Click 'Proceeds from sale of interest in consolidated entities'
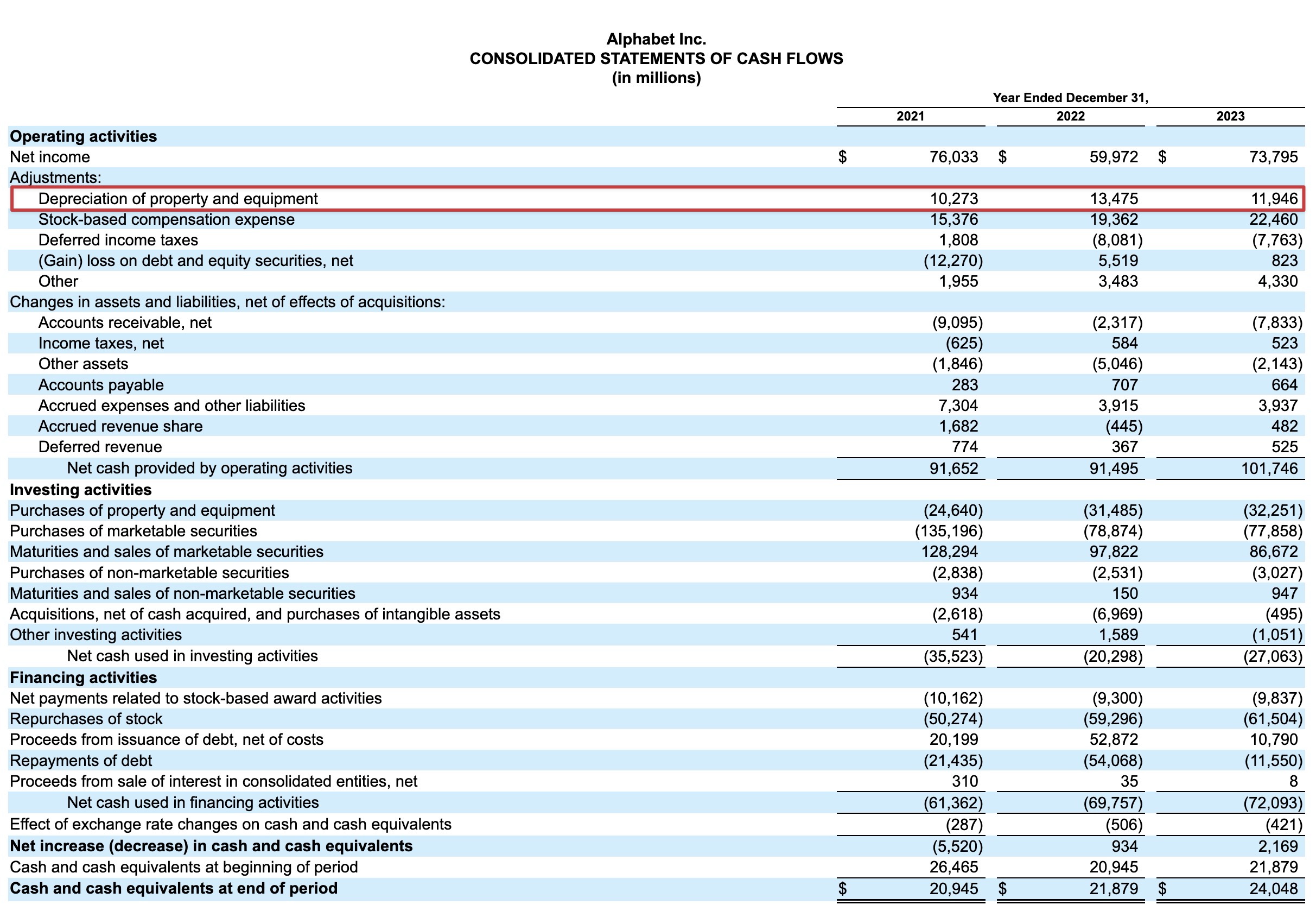Image resolution: width=1316 pixels, height=911 pixels. 213,781
